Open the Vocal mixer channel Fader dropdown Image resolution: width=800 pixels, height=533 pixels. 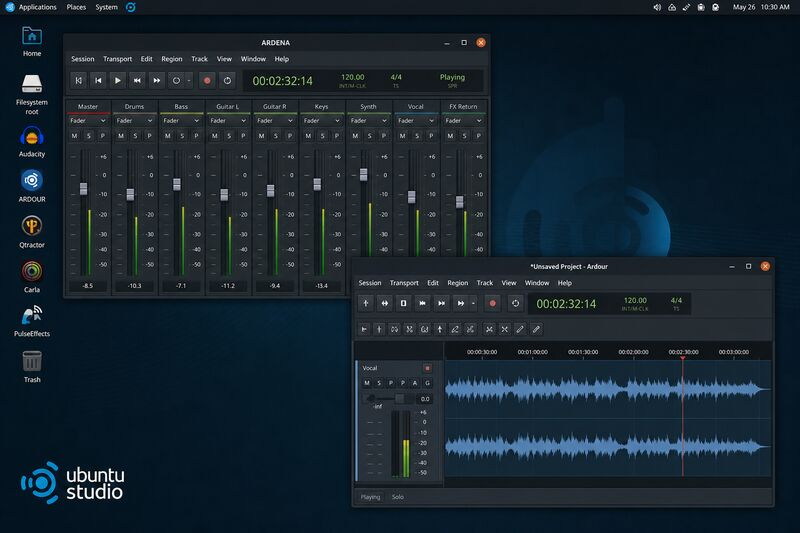pos(416,121)
